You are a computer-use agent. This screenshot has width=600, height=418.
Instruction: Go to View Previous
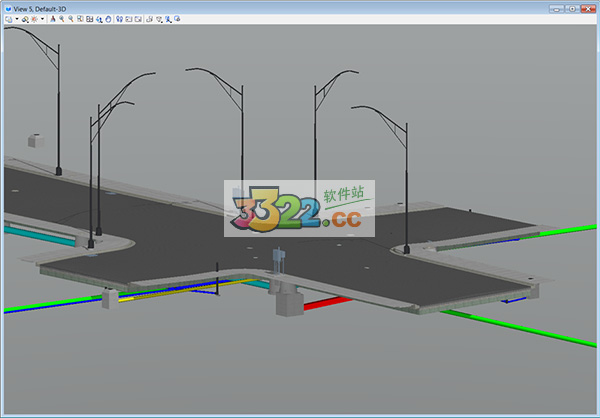tap(129, 19)
